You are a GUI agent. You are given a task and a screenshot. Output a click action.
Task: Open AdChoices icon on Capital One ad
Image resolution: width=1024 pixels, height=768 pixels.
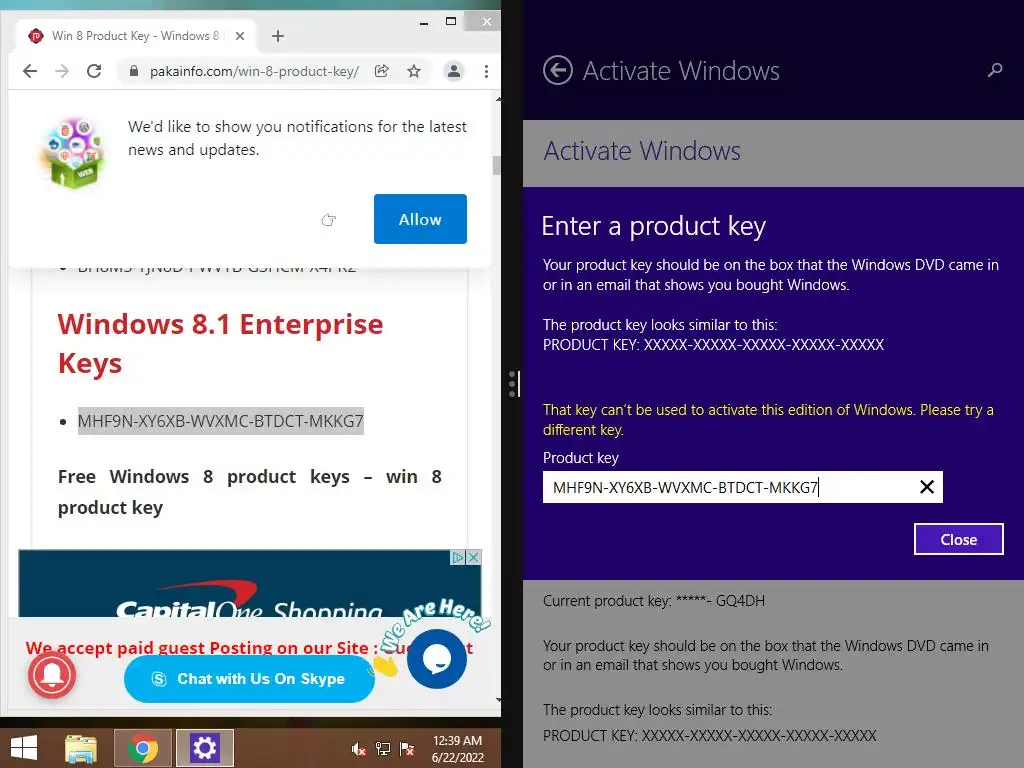pos(458,557)
